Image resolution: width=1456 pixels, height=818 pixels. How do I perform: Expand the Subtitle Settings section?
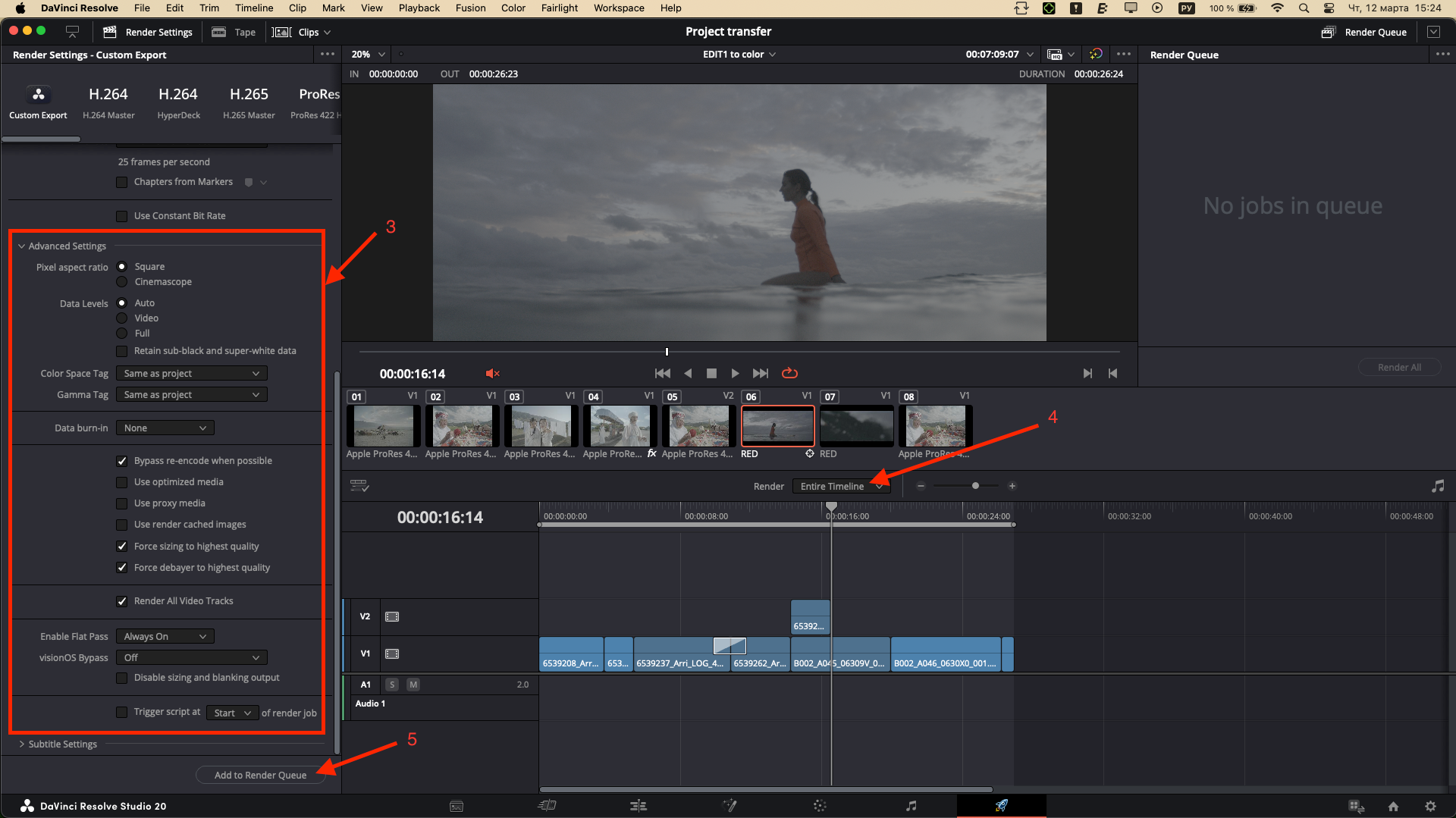tap(62, 744)
